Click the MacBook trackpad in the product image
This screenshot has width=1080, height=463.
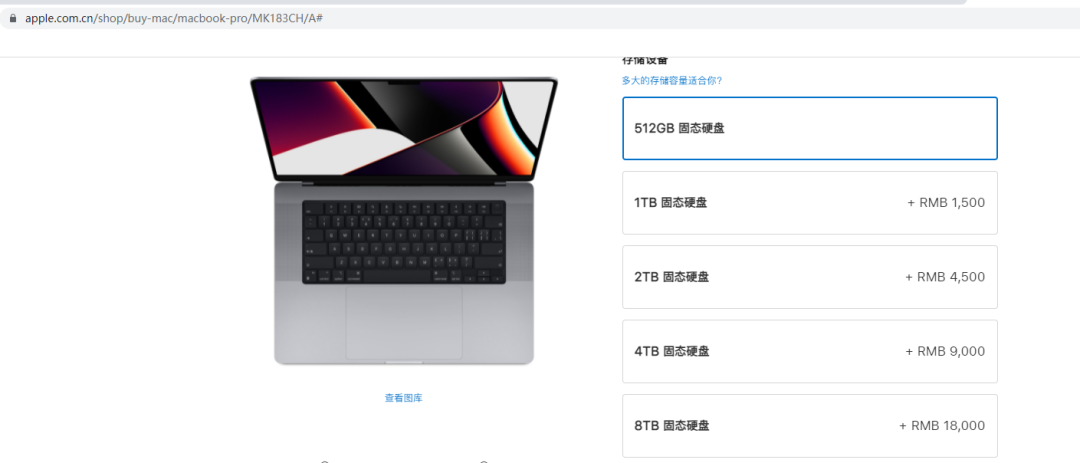pyautogui.click(x=404, y=322)
